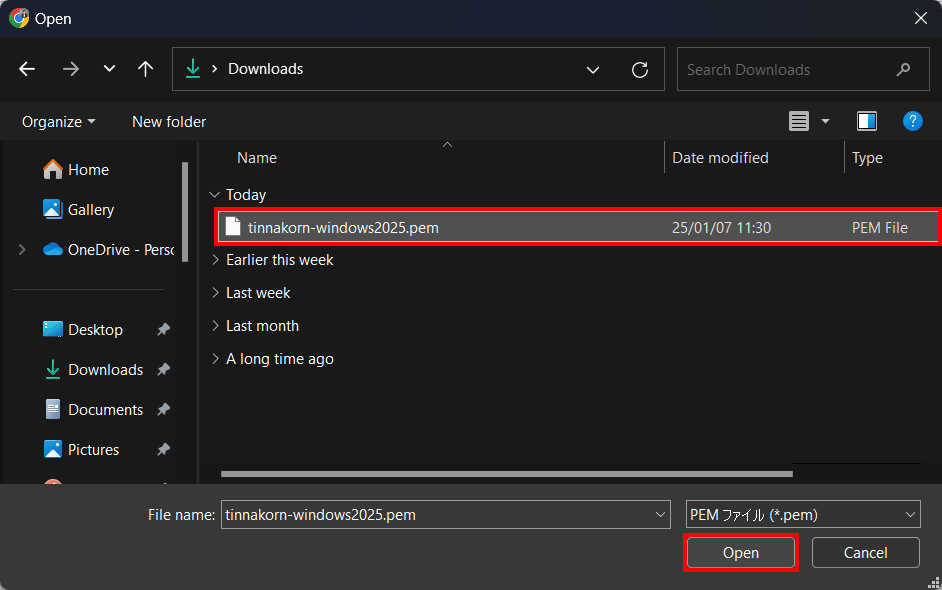This screenshot has height=590, width=942.
Task: Open Downloads in the navigation pane
Action: [x=94, y=370]
